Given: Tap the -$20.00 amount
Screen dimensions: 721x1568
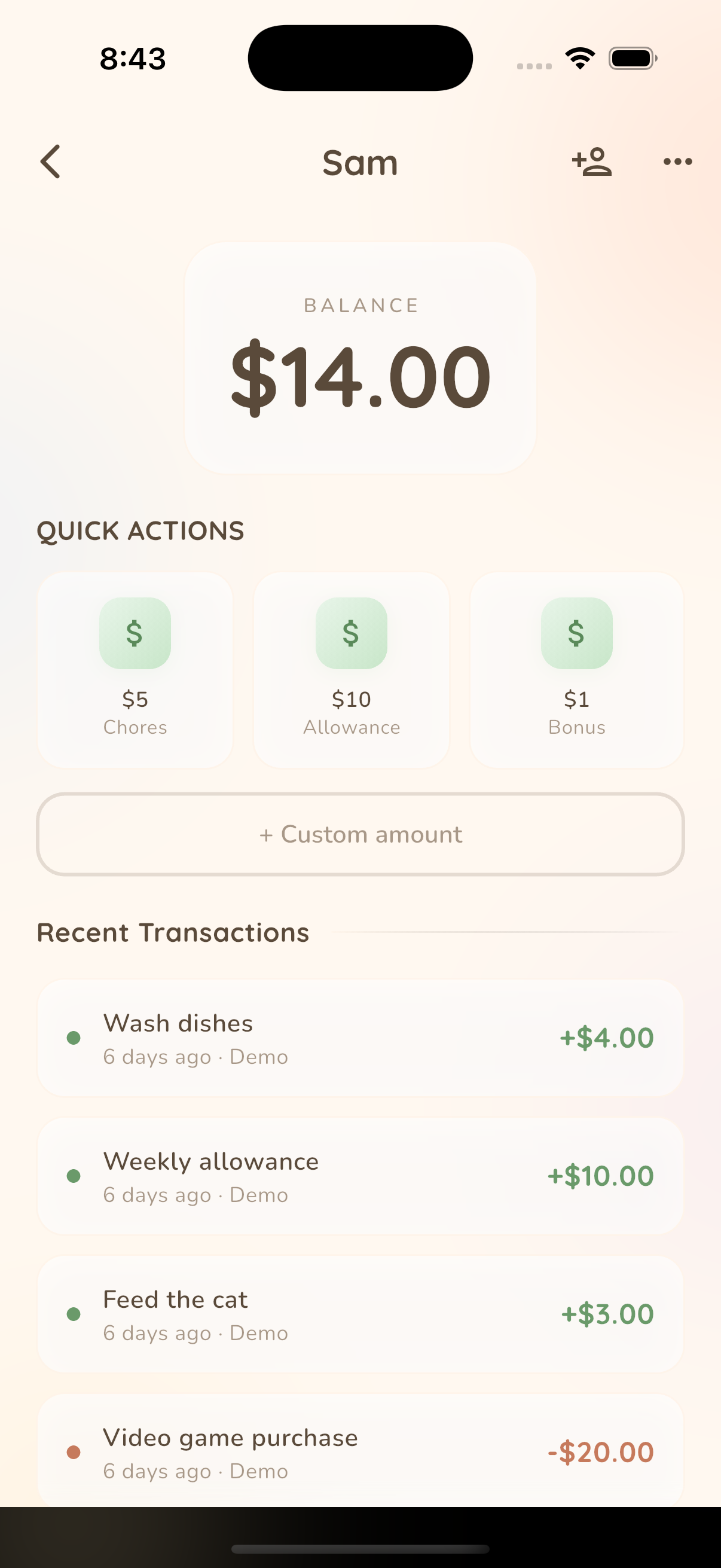Looking at the screenshot, I should pos(600,1453).
